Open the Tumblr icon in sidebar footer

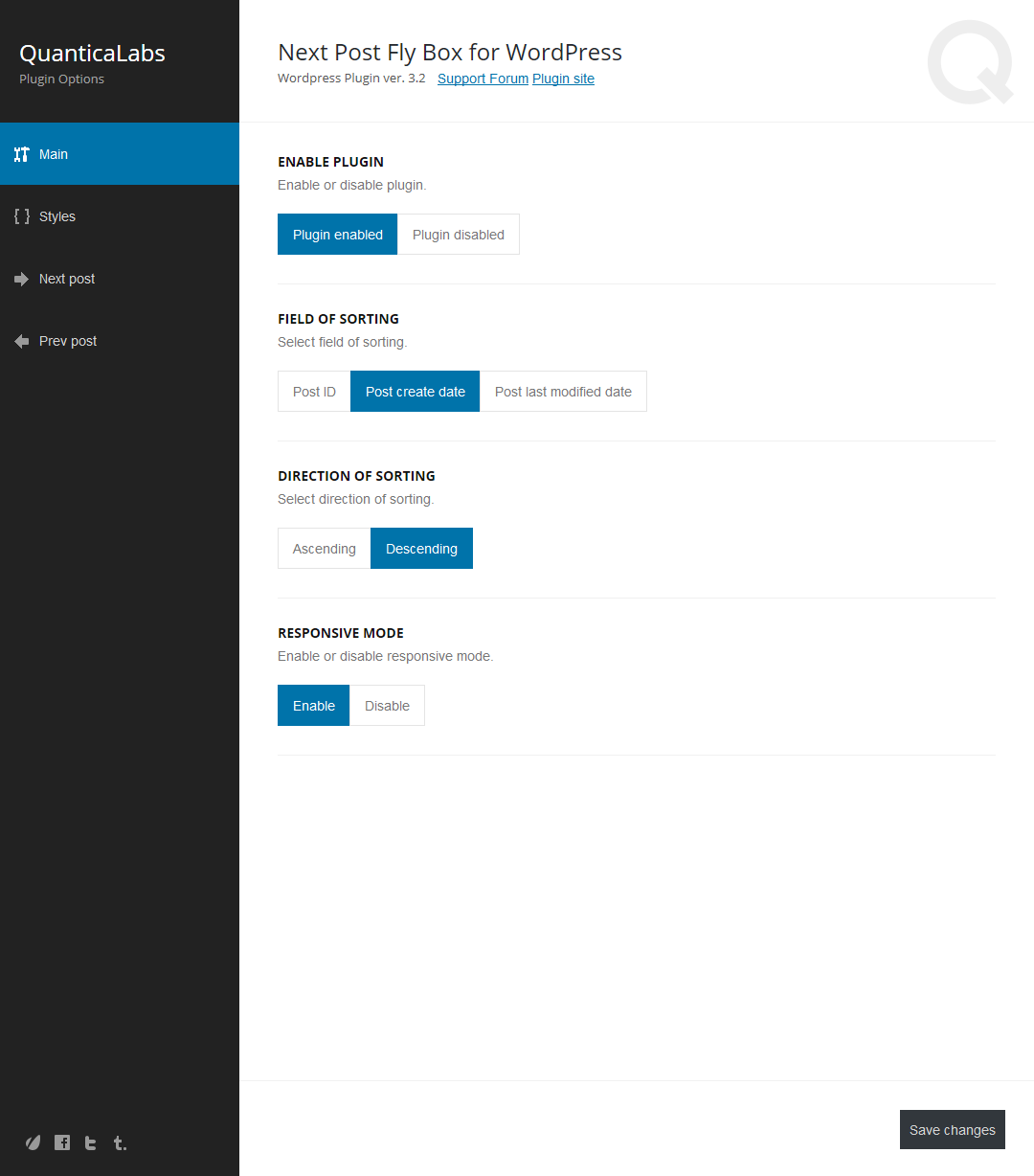pos(120,1142)
